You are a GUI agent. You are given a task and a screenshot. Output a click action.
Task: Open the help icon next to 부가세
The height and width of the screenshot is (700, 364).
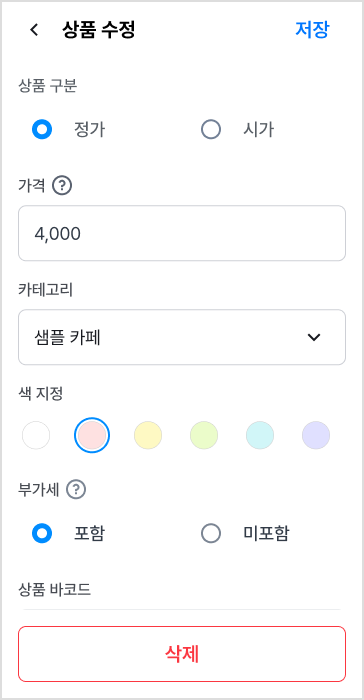[x=76, y=490]
